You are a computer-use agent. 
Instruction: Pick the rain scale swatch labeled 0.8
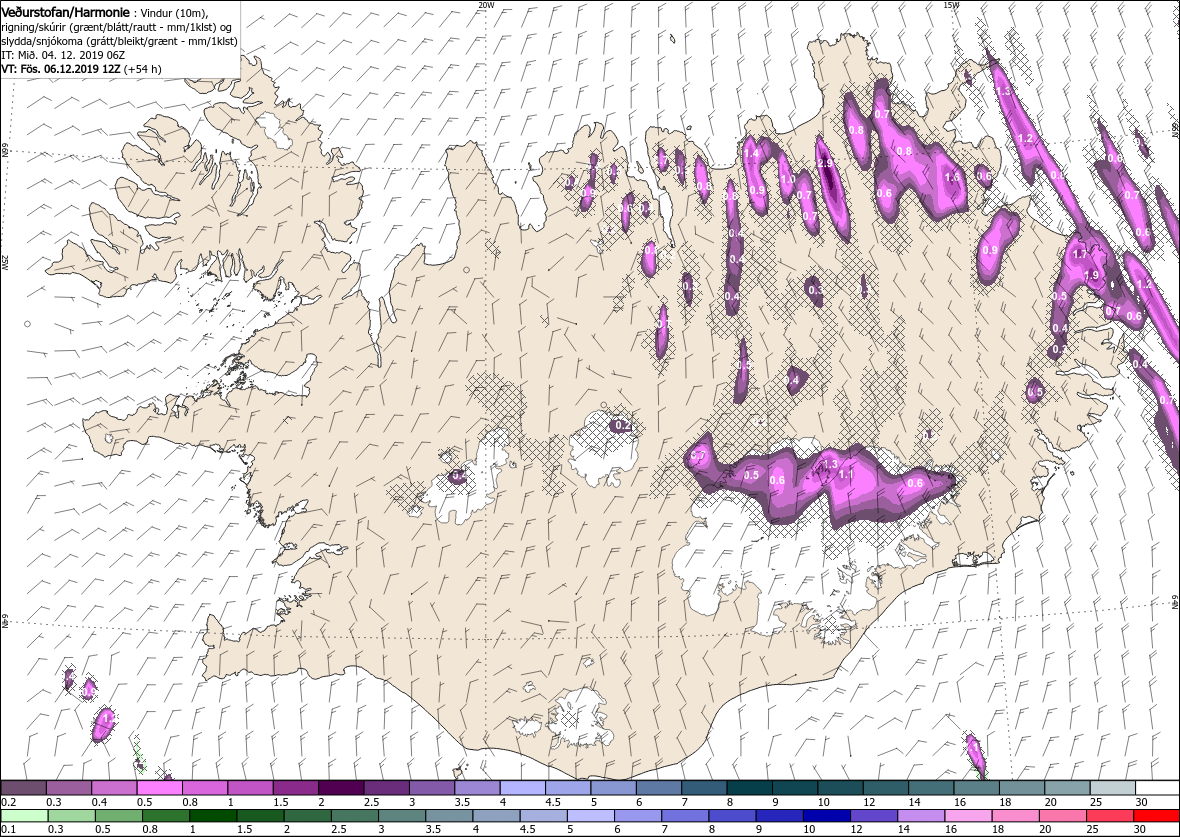click(x=166, y=816)
